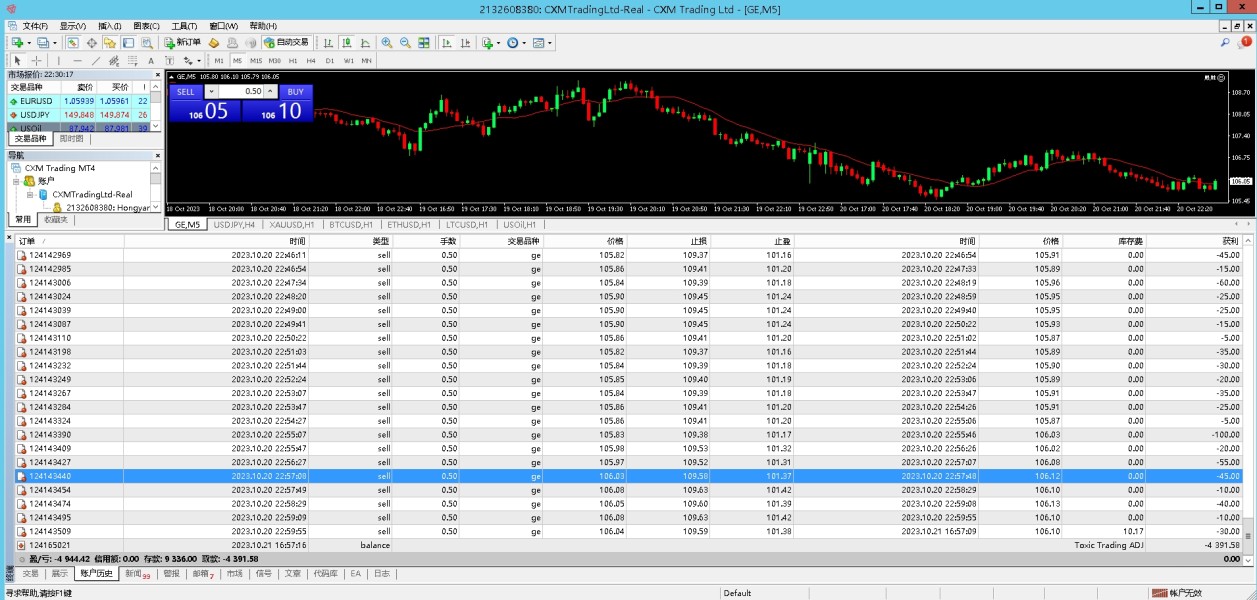Click the new chart icon in toolbar
Viewport: 1257px width, 600px height.
[x=17, y=43]
